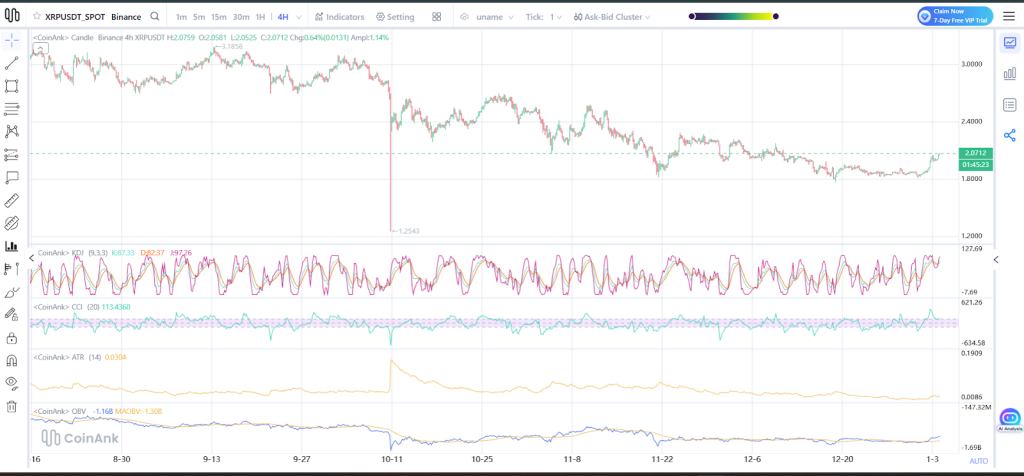Collapse the left drawing toolbar arrow

tap(31, 259)
